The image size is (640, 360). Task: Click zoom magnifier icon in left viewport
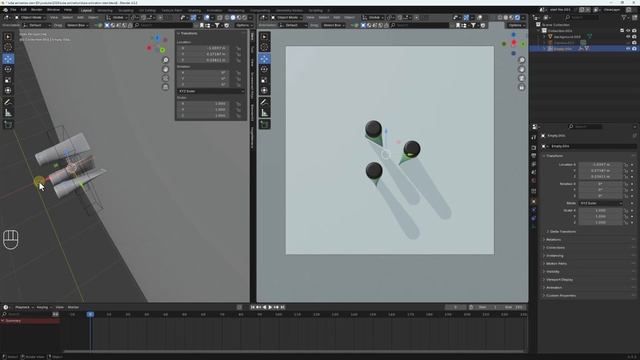pos(165,60)
